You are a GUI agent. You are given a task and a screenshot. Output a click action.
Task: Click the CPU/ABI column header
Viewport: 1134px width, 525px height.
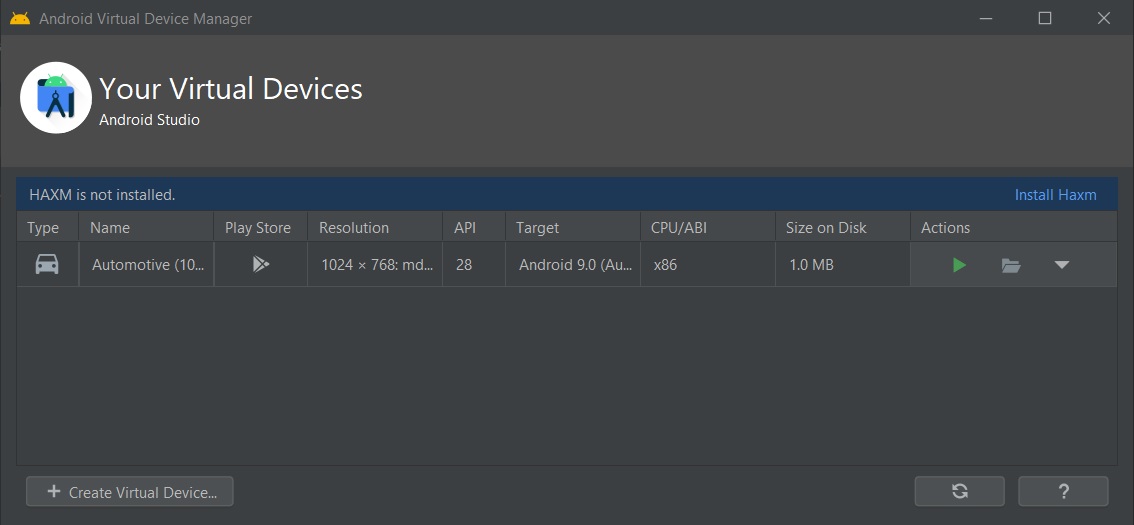click(x=678, y=228)
